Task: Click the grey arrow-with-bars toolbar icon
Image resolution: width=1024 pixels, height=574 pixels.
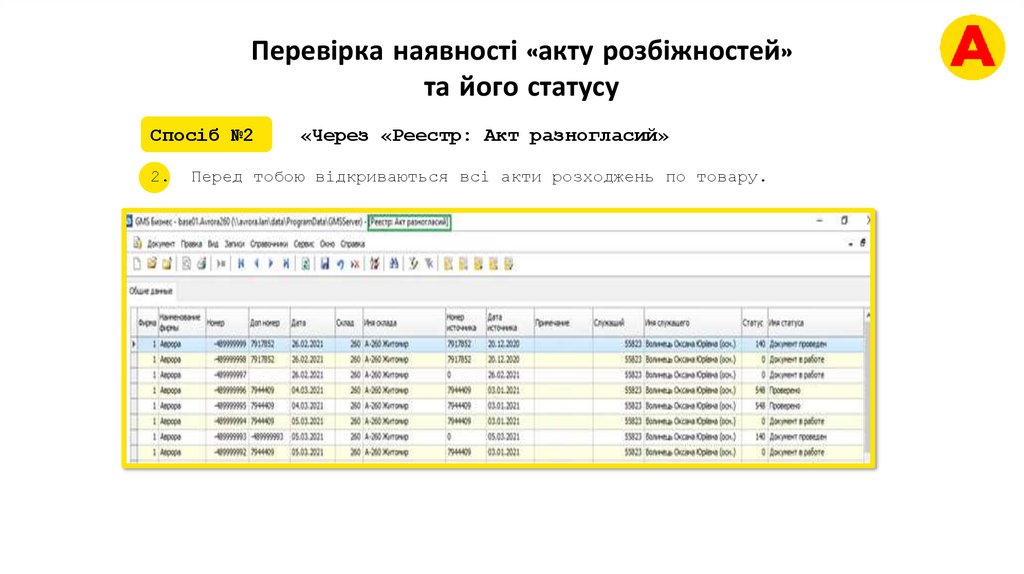Action: tap(221, 264)
